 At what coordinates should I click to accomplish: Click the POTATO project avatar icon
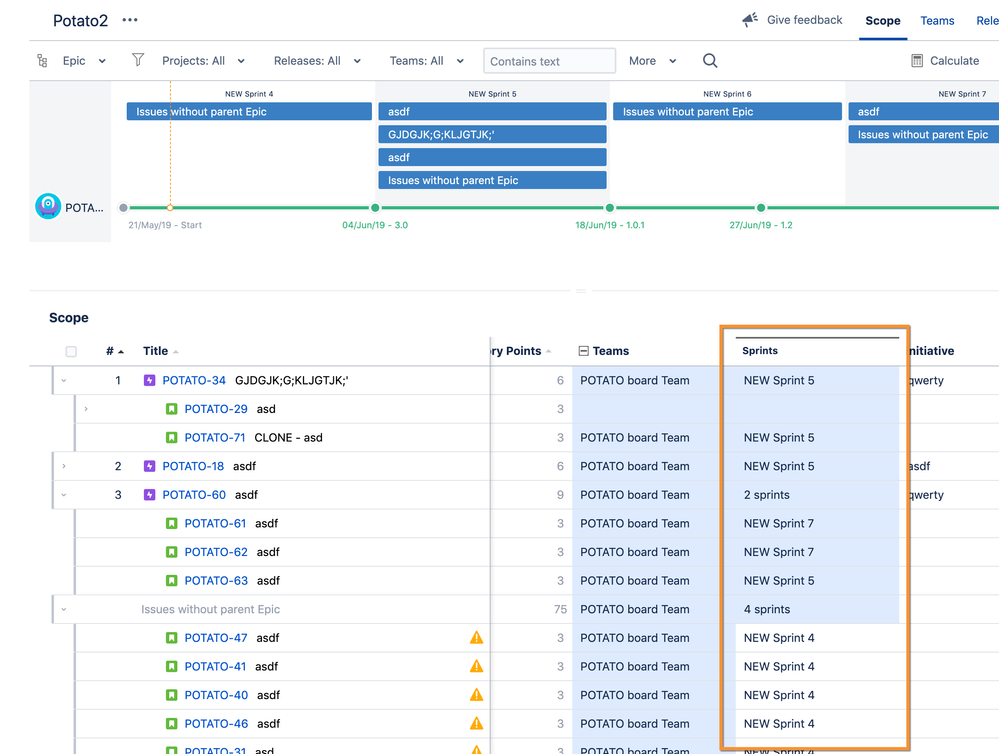48,207
